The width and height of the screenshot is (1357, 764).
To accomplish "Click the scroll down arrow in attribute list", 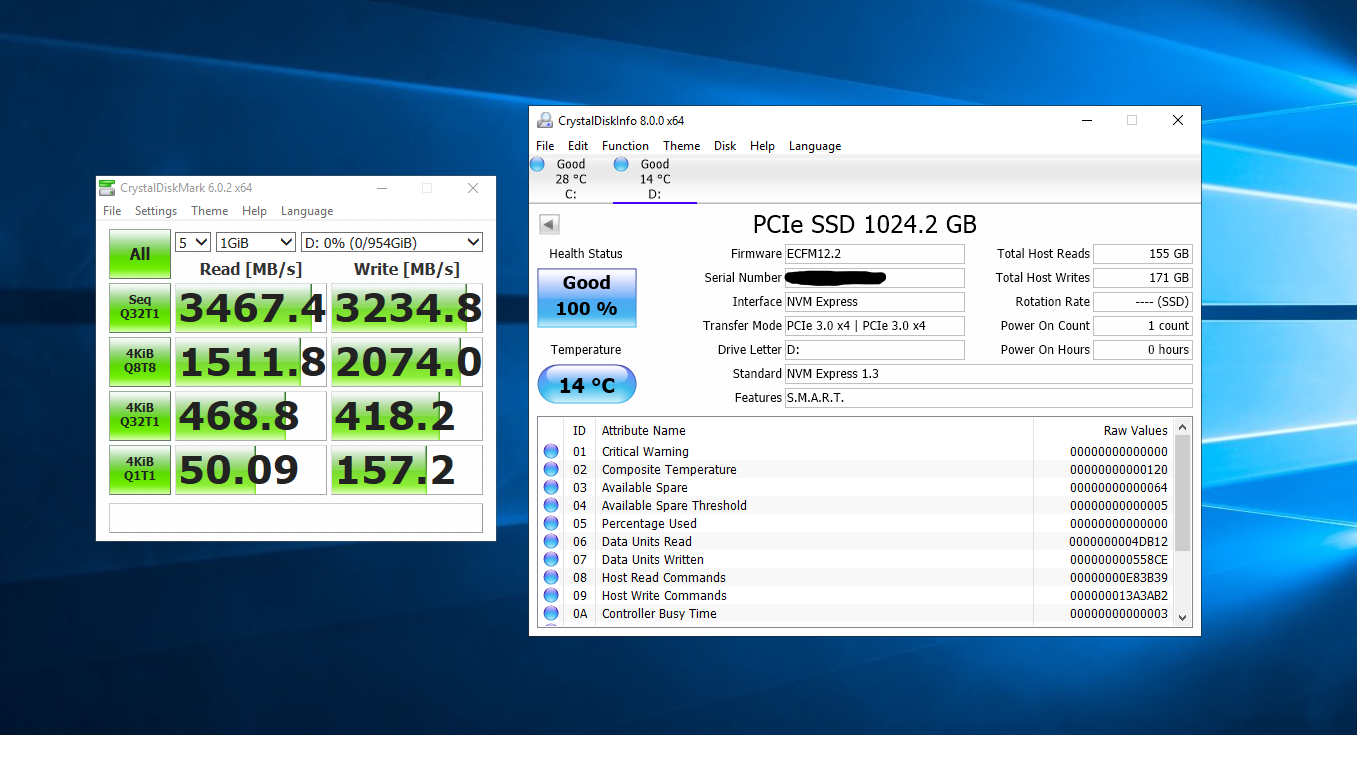I will tap(1183, 618).
